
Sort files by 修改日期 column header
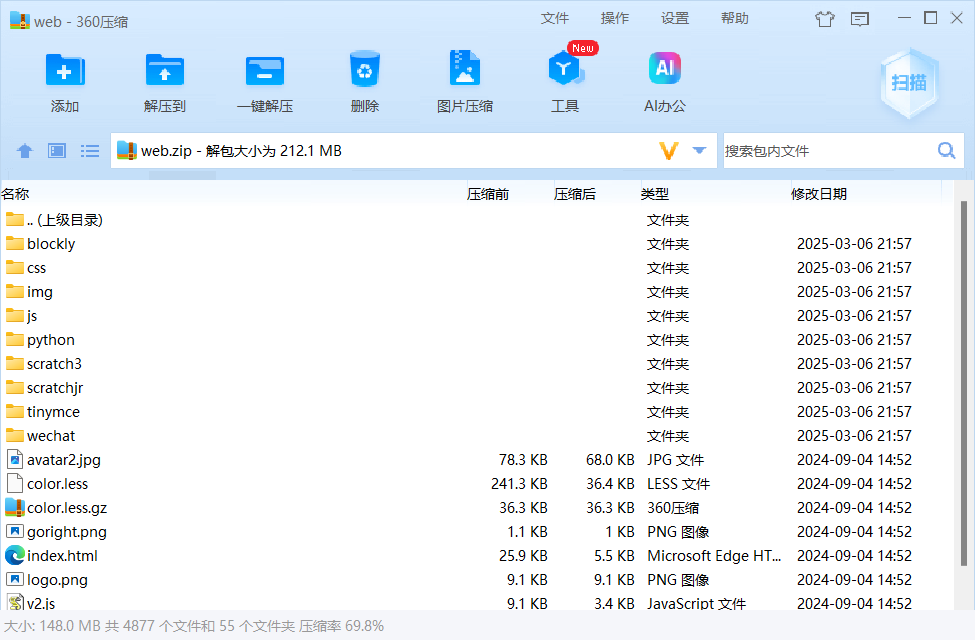point(819,194)
